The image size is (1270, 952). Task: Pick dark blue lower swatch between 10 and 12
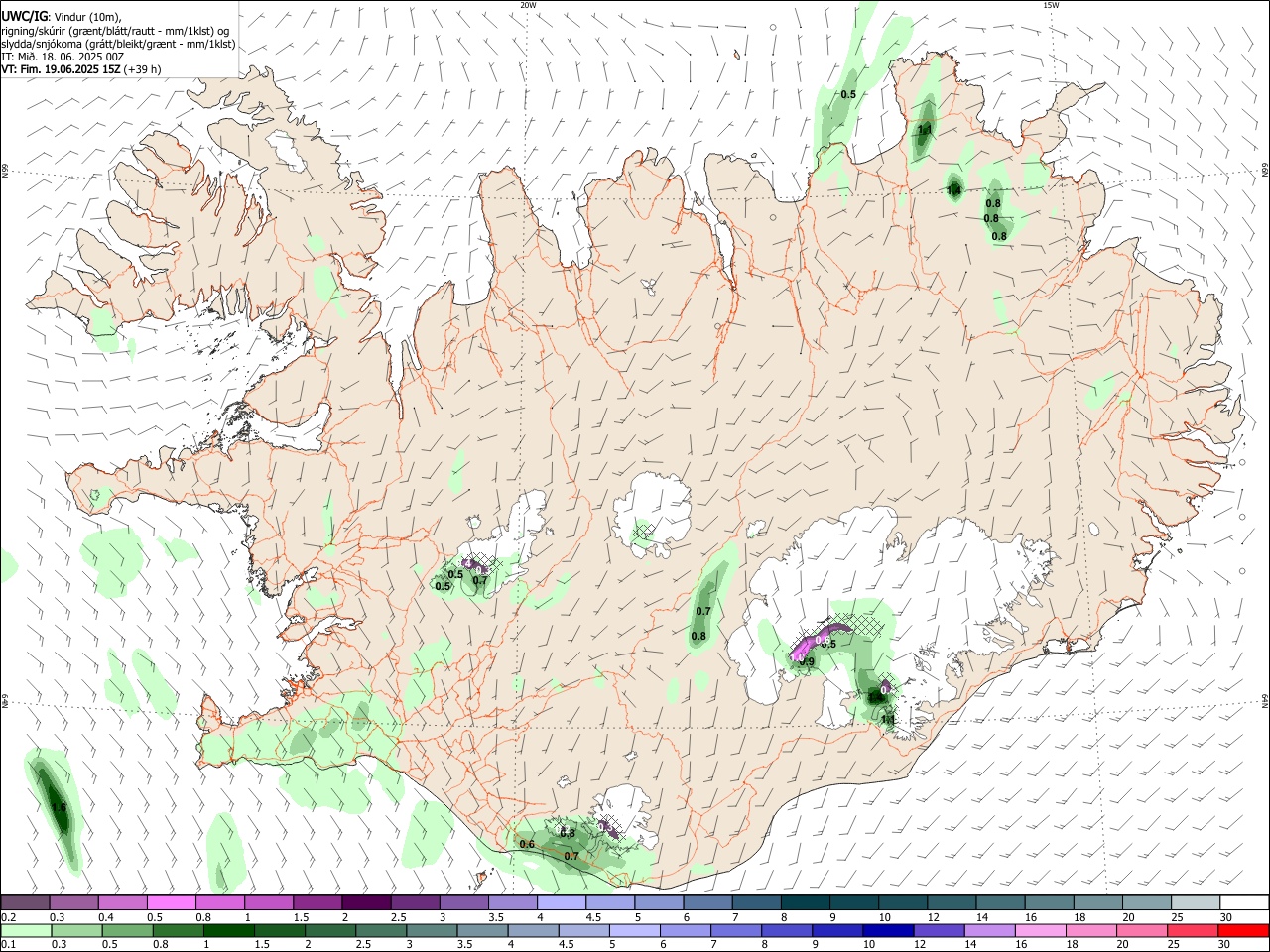click(x=889, y=931)
